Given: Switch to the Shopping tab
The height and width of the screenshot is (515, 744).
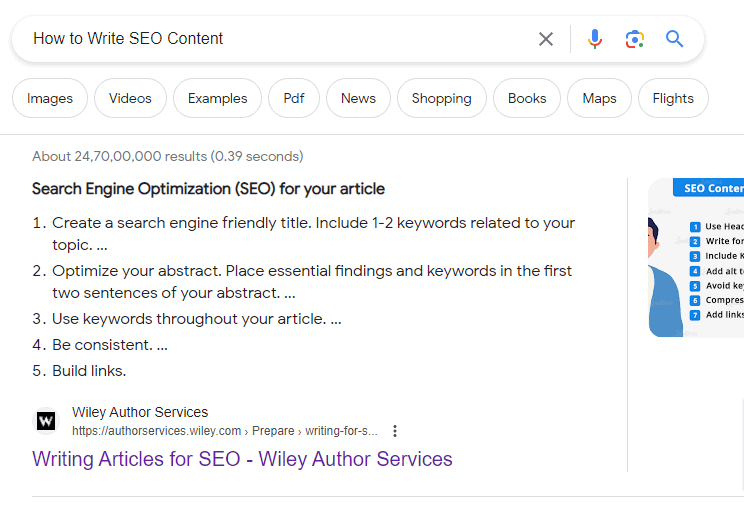Looking at the screenshot, I should click(x=441, y=98).
